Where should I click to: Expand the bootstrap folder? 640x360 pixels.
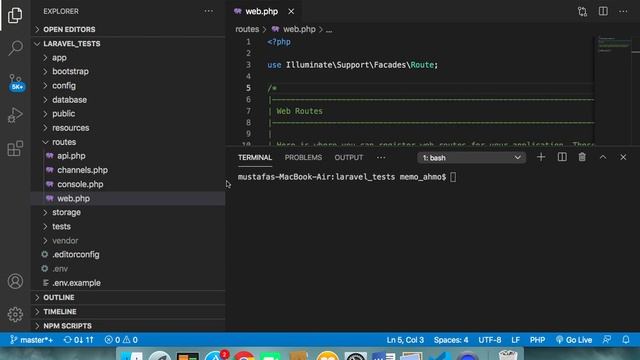128,71
